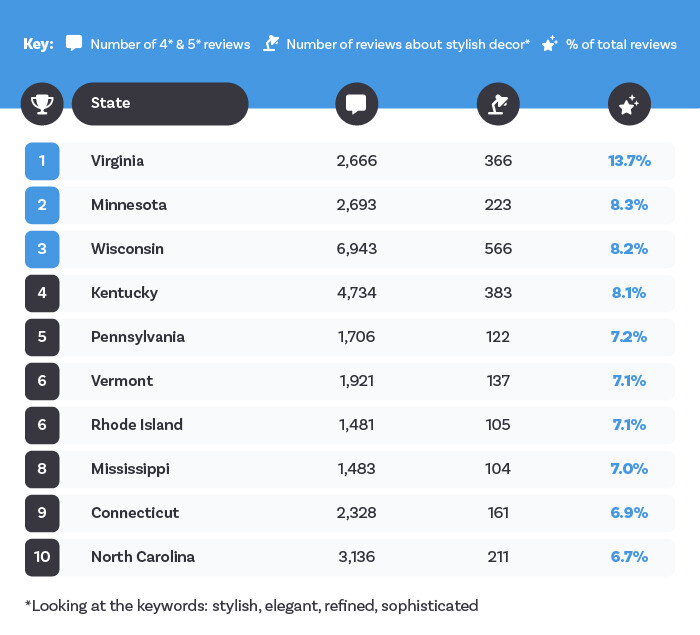Click the rank 10 badge for North Carolina
The image size is (700, 635).
tap(42, 557)
